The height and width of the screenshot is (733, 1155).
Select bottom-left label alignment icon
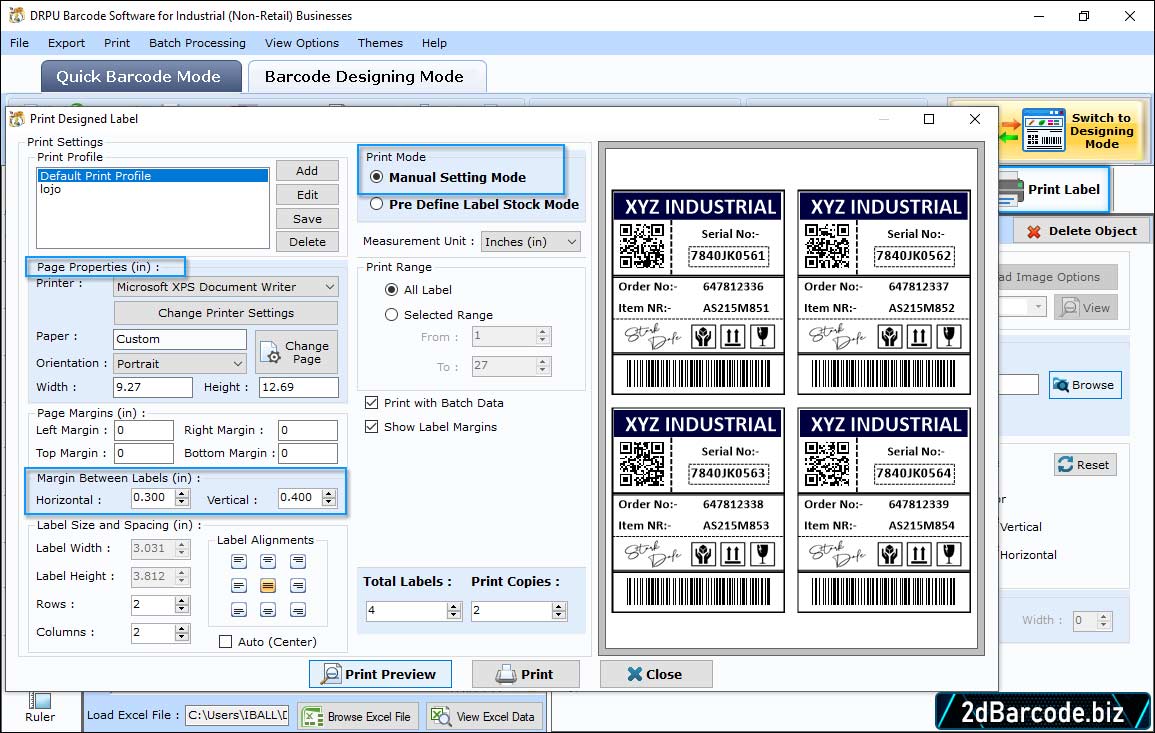coord(239,610)
